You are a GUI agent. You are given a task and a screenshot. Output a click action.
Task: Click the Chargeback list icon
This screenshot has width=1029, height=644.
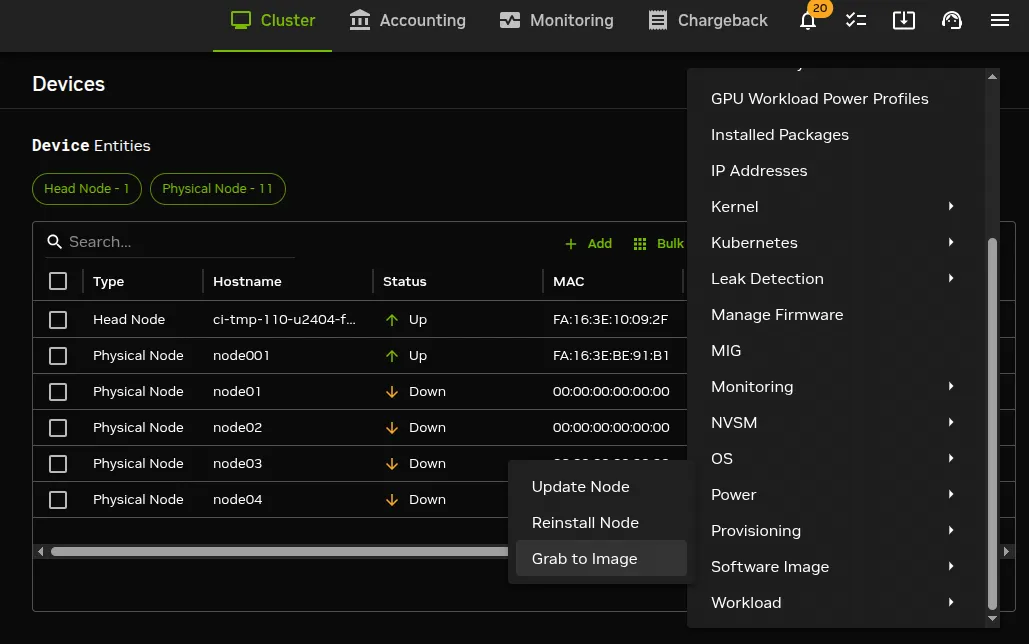pos(658,20)
